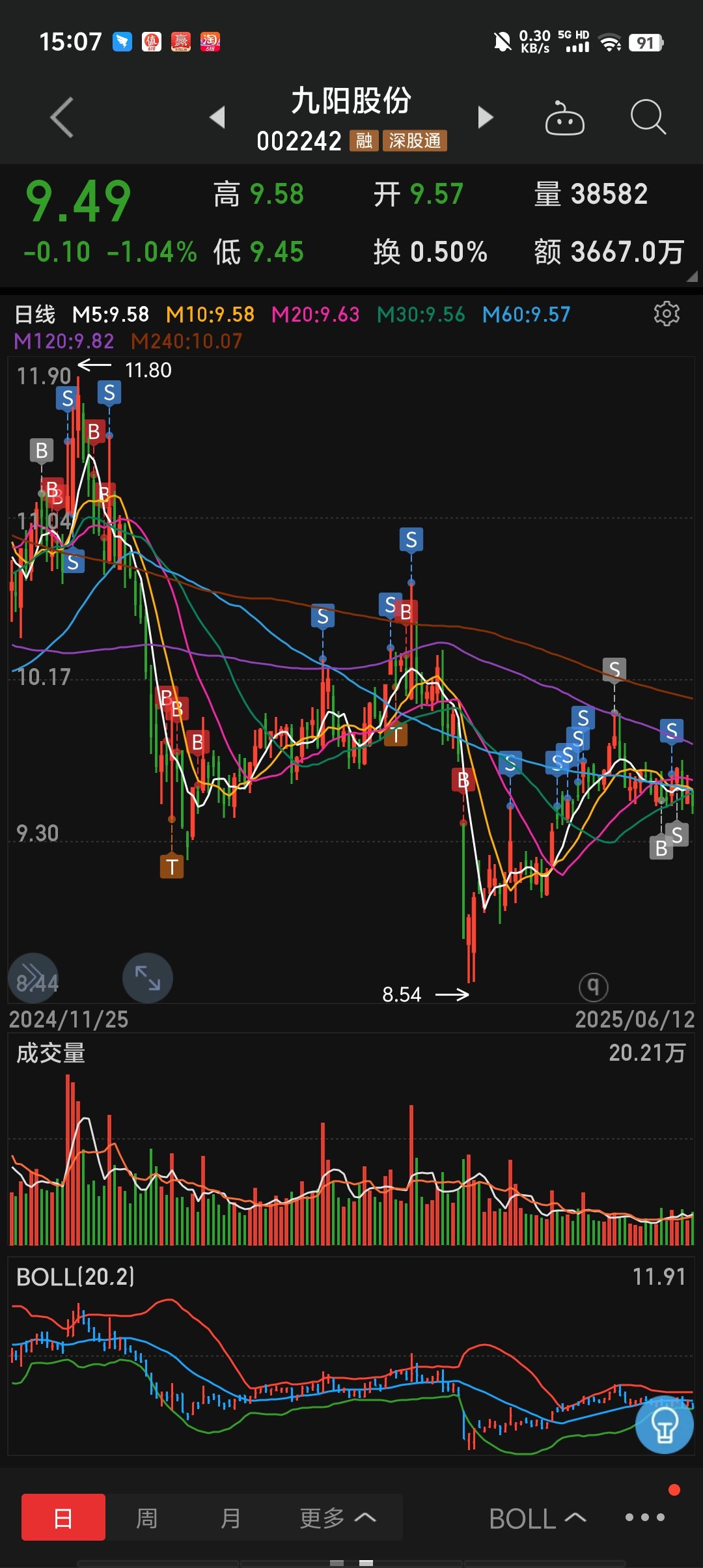The width and height of the screenshot is (703, 1568).
Task: Tap the end date 2025/06/12
Action: pos(635,1019)
